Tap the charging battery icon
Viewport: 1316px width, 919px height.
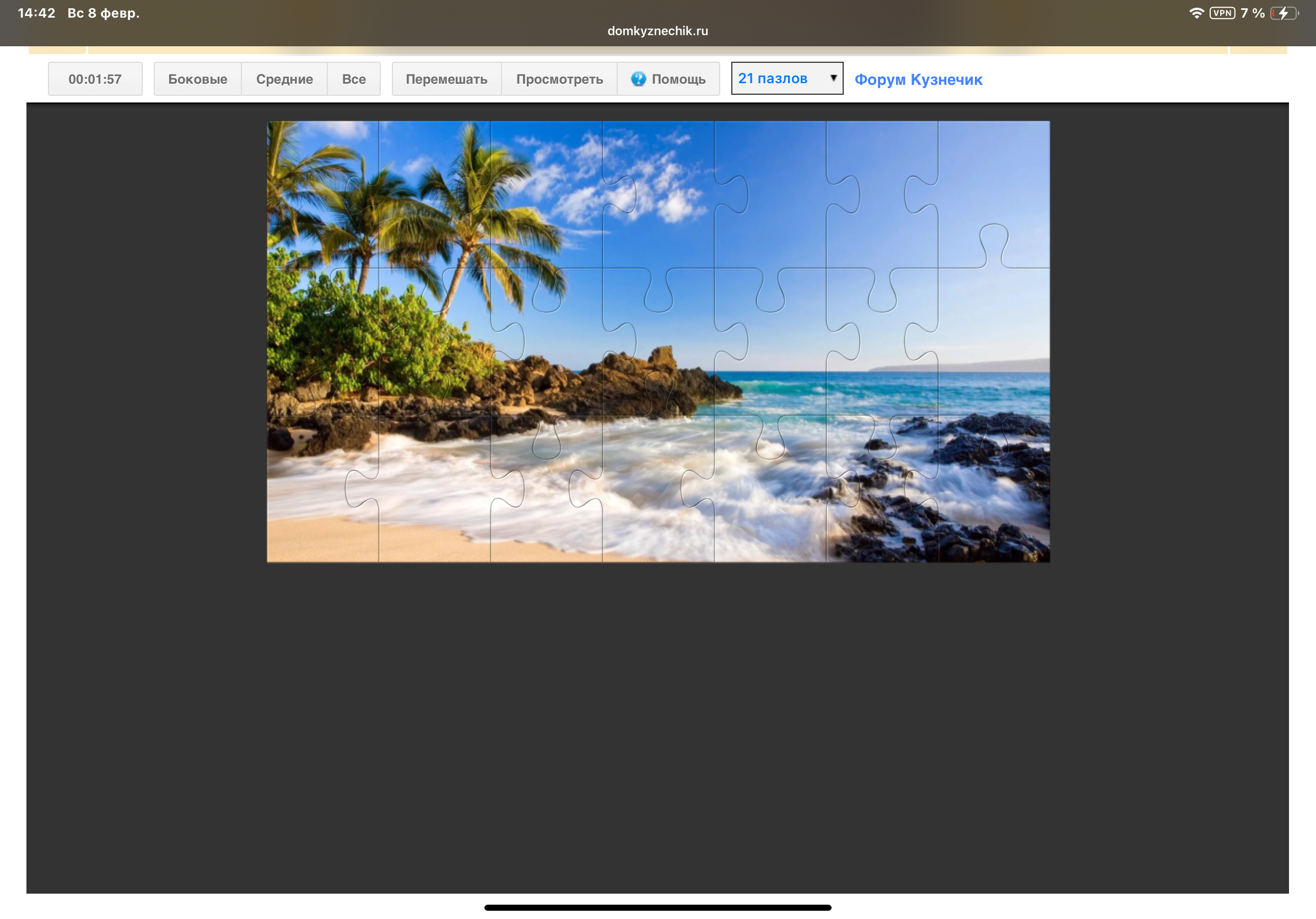point(1284,13)
